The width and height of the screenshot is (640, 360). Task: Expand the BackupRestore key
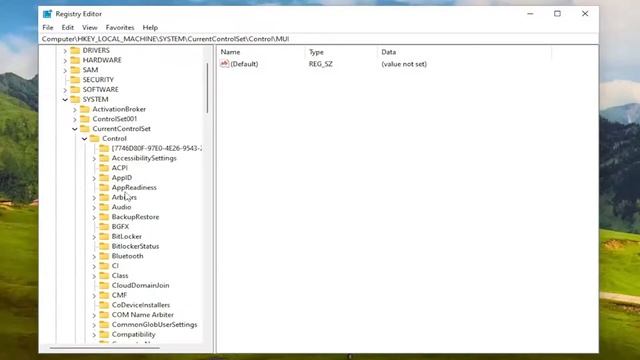(94, 217)
